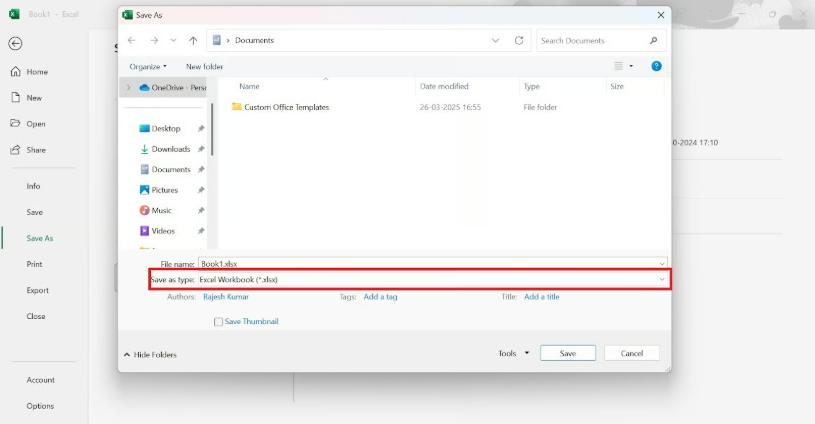Viewport: 815px width, 424px height.
Task: Click the Save button
Action: [568, 353]
